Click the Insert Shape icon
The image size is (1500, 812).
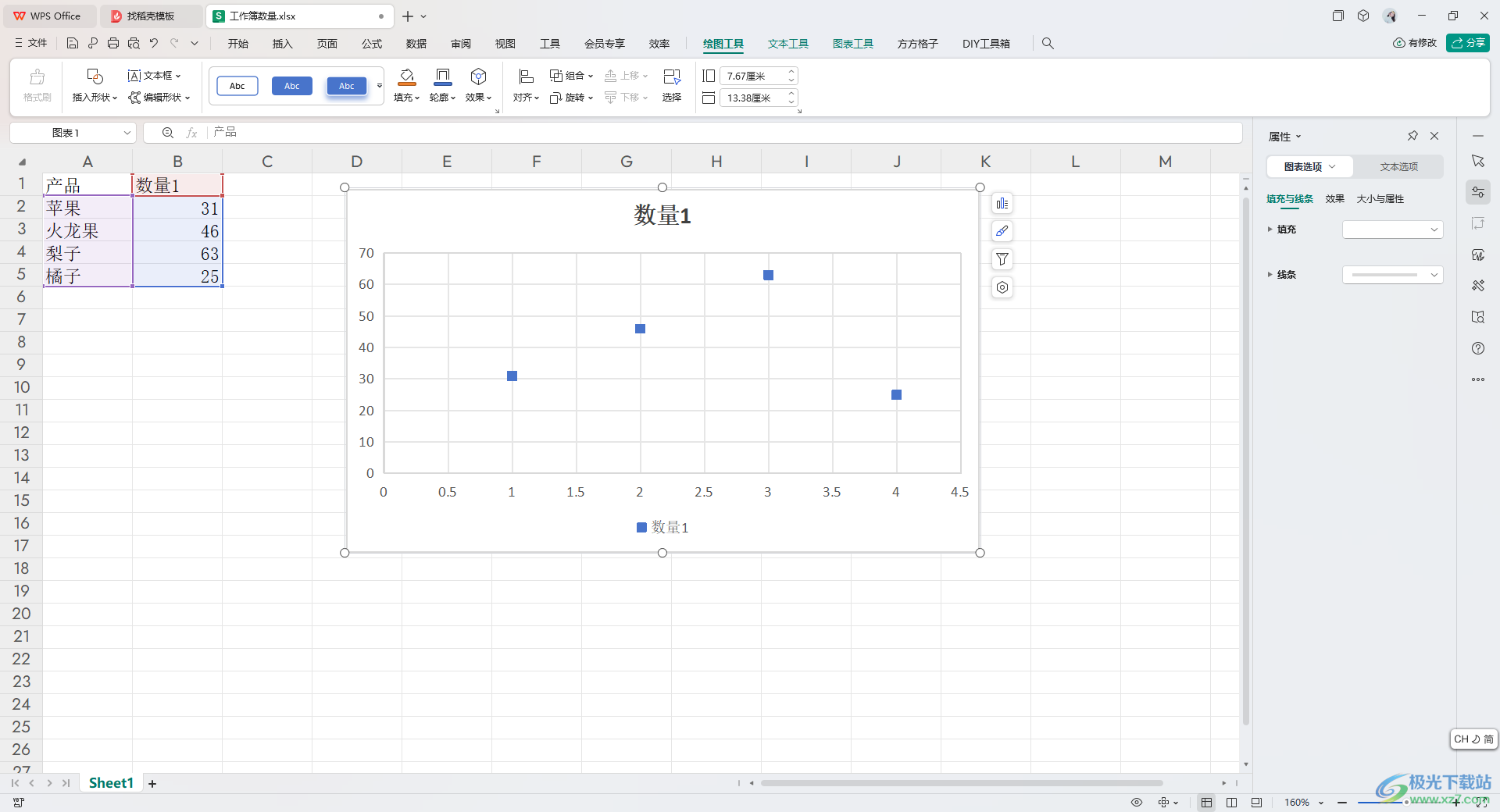coord(95,77)
